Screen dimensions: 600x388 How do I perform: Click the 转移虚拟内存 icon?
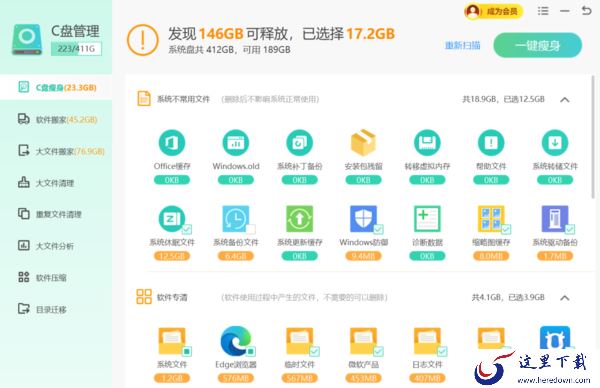pyautogui.click(x=427, y=143)
